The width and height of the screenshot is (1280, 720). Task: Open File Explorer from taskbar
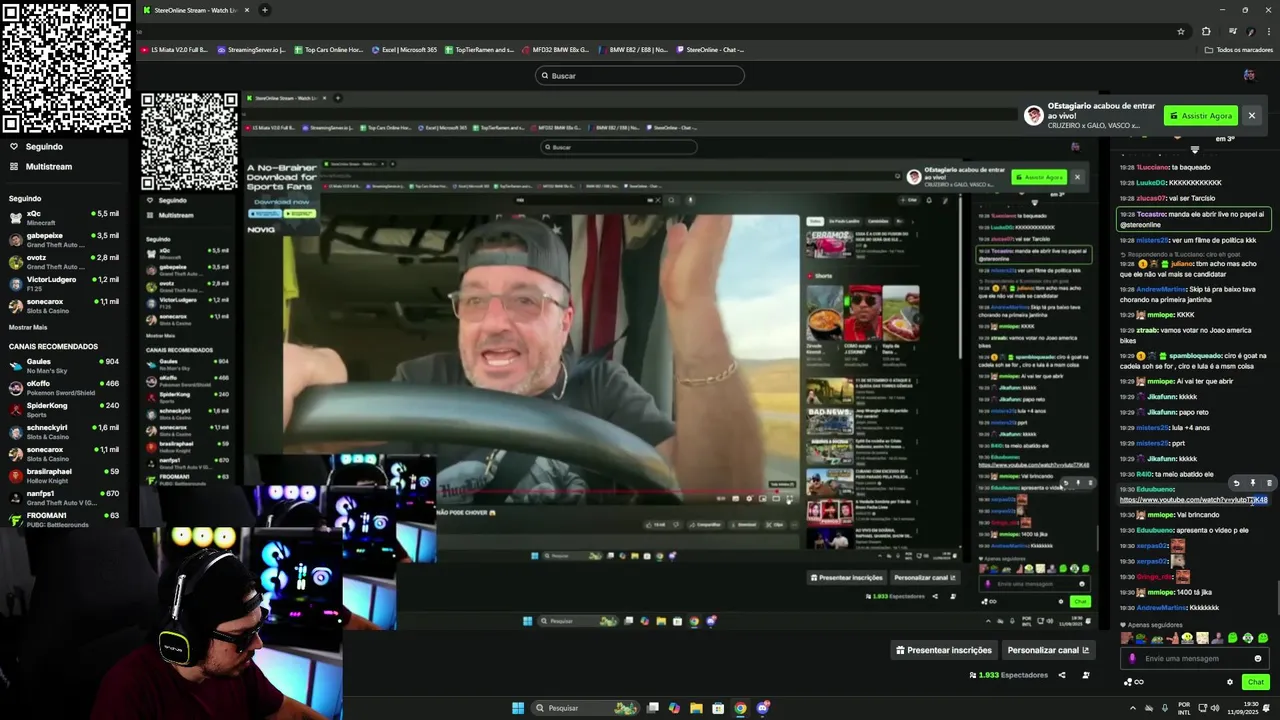[x=696, y=708]
